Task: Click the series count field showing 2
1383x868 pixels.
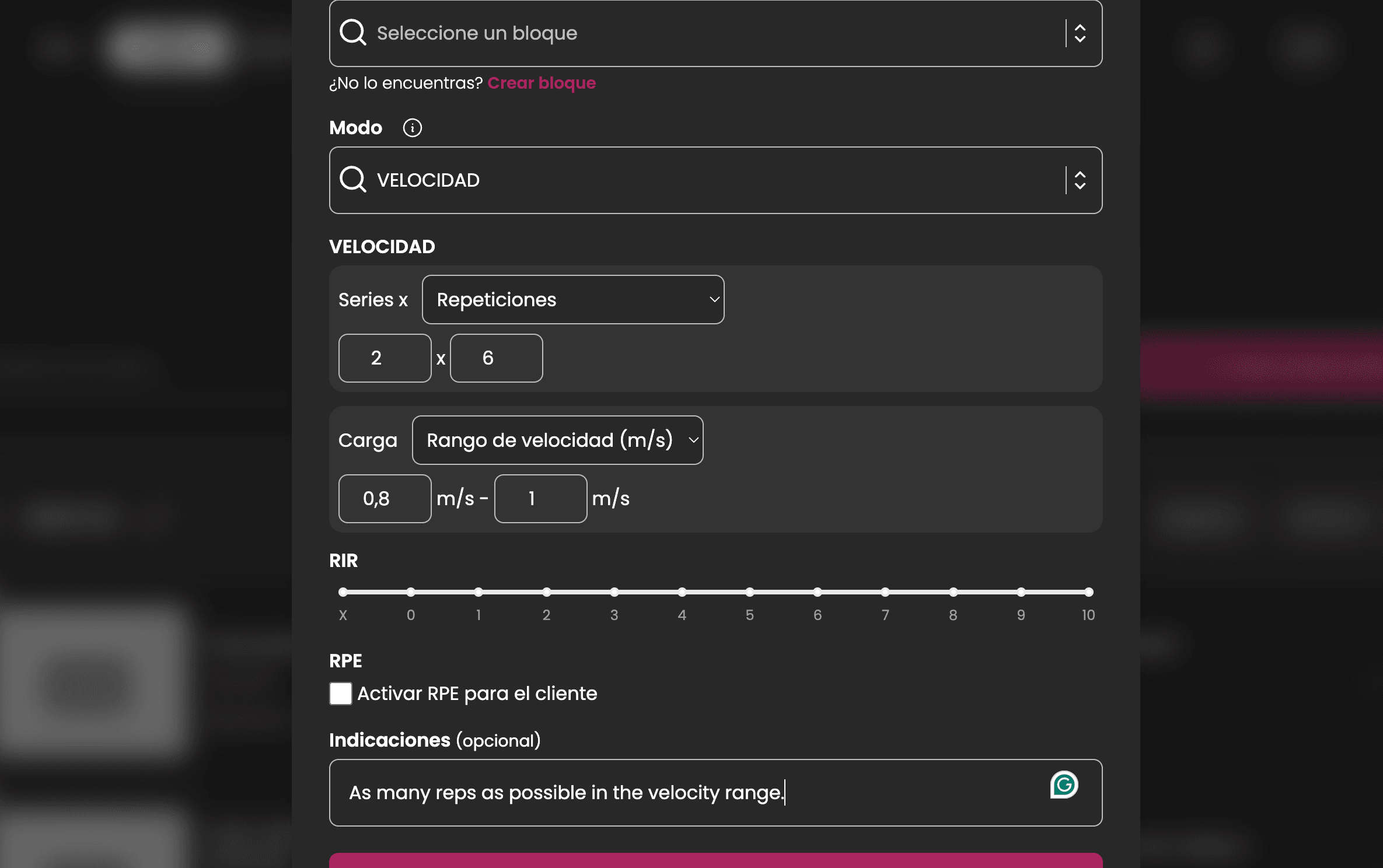Action: pyautogui.click(x=385, y=358)
